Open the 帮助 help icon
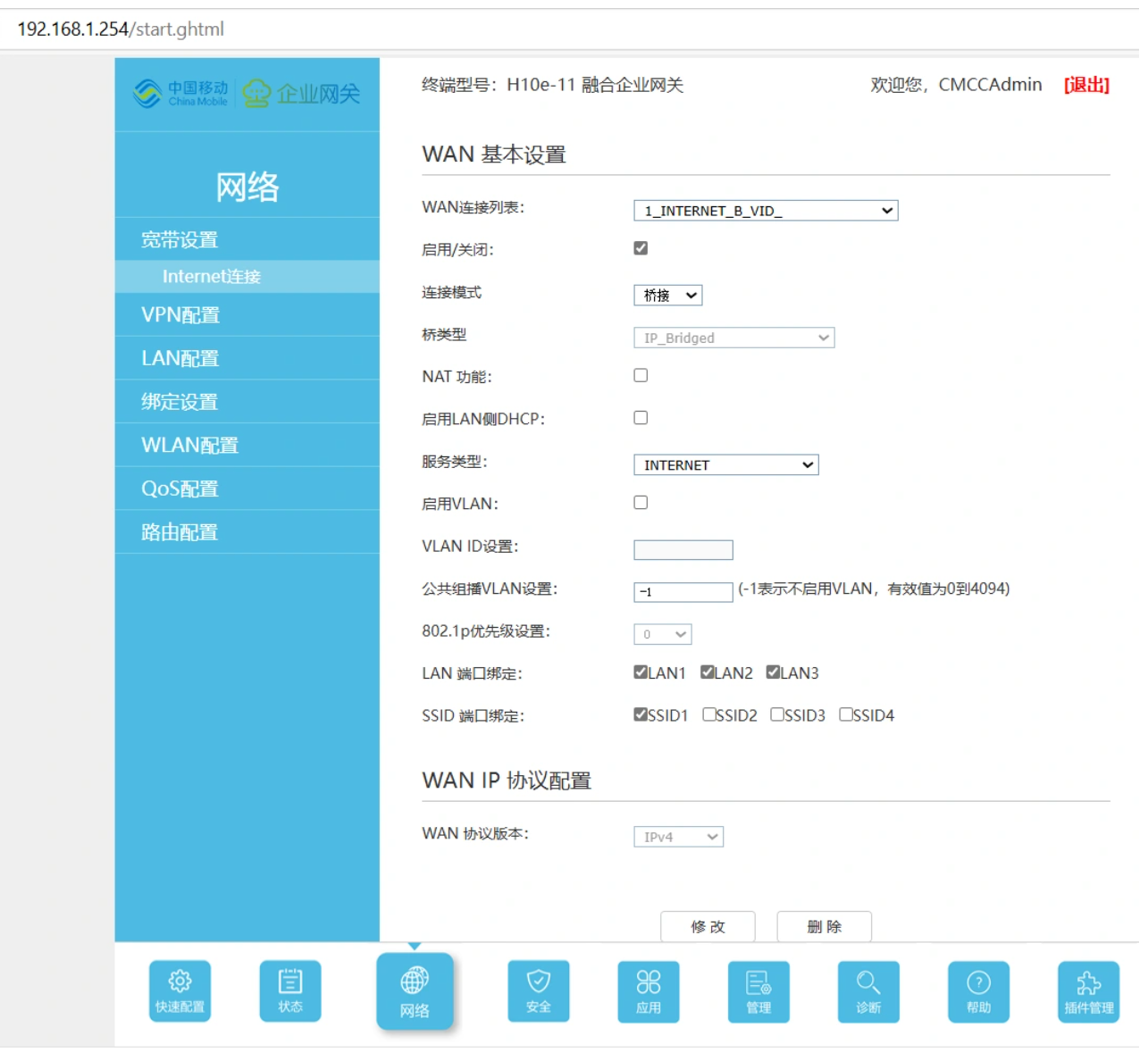The image size is (1148, 1052). tap(978, 991)
